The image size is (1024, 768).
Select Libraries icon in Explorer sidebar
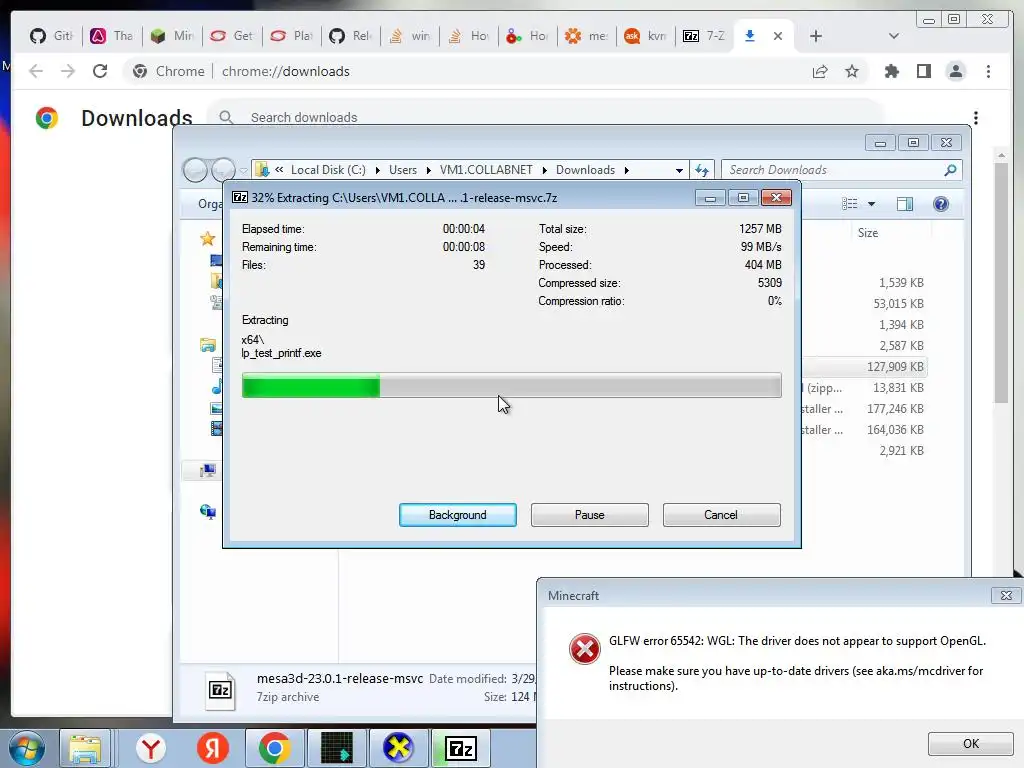pyautogui.click(x=208, y=344)
